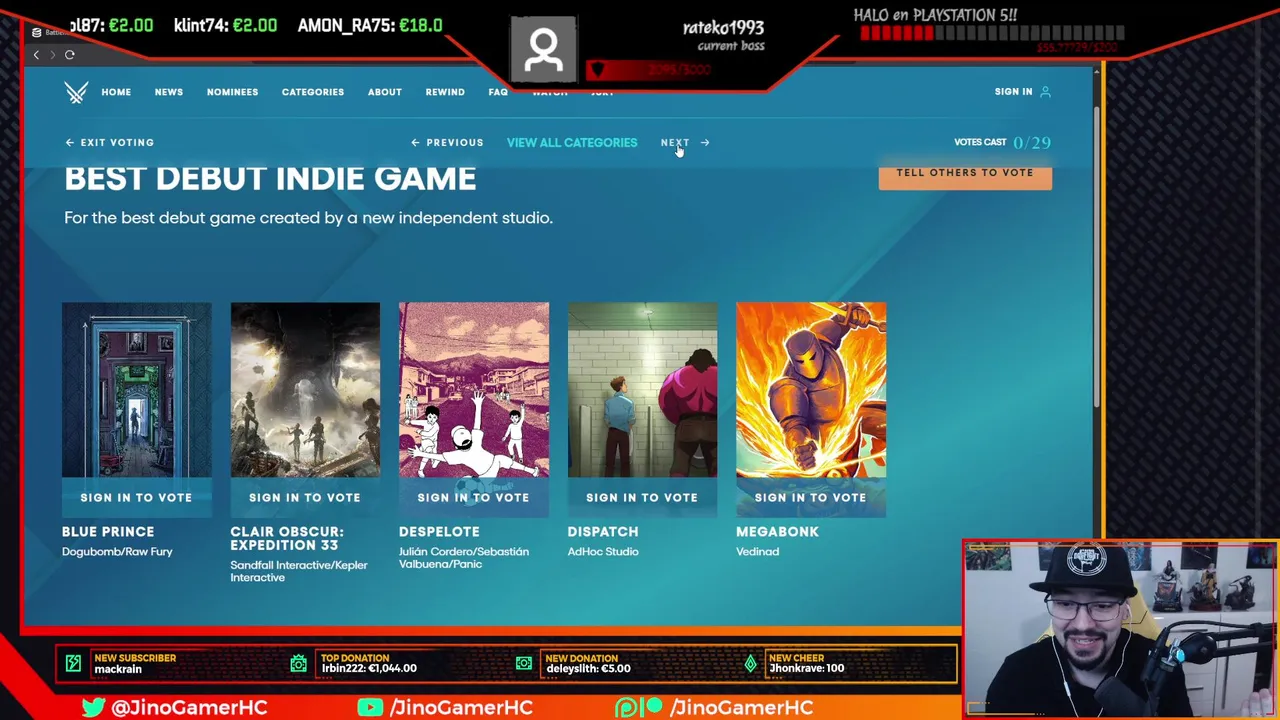Select Blue Prince cover art
Image resolution: width=1280 pixels, height=720 pixels.
coord(137,390)
